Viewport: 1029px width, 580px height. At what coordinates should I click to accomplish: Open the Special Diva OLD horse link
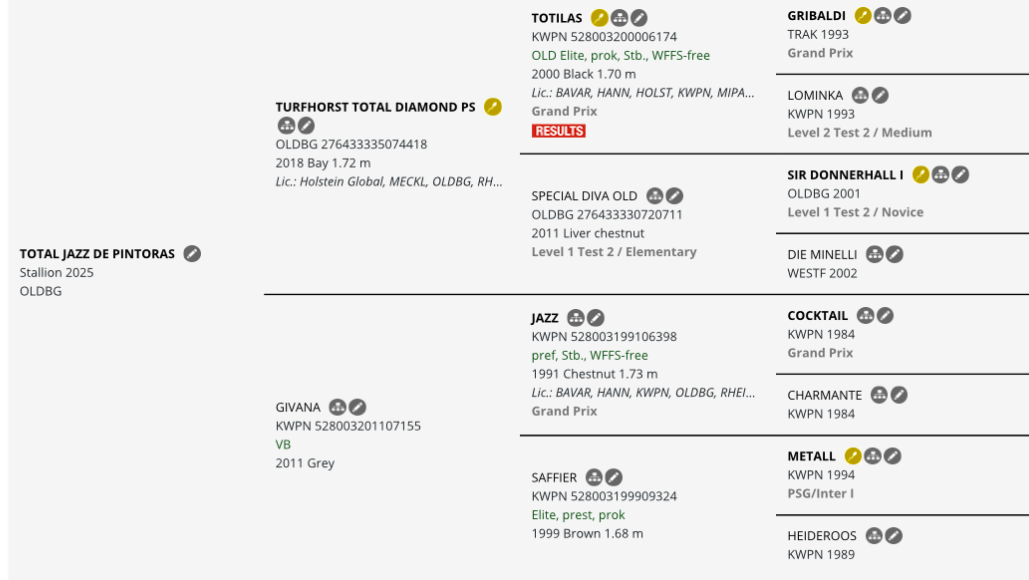point(584,196)
